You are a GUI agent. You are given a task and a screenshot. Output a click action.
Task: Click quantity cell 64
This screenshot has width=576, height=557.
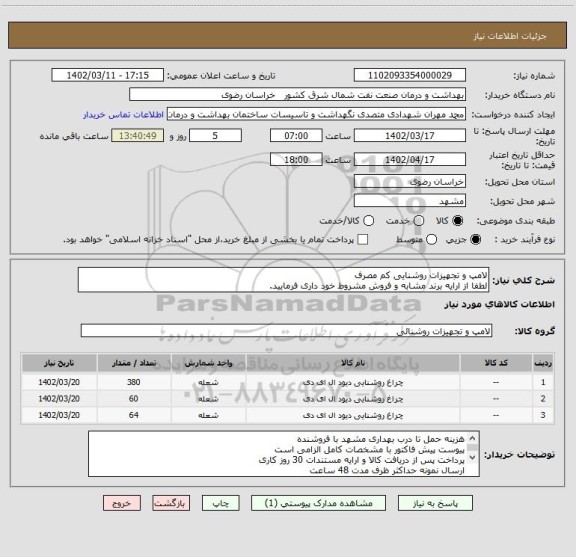(134, 415)
